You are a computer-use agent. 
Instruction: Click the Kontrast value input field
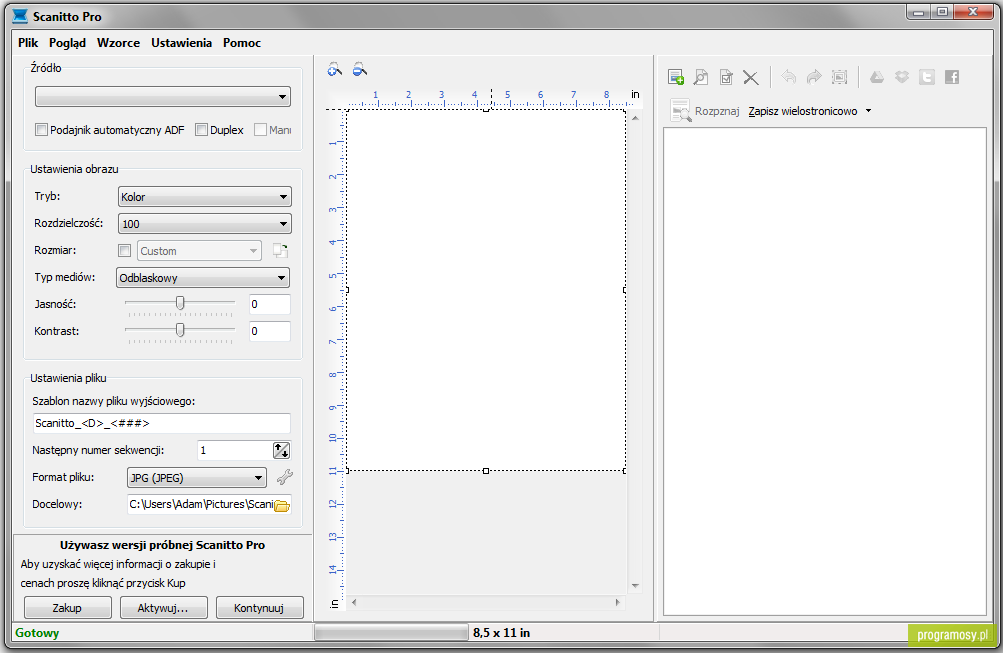tap(270, 331)
